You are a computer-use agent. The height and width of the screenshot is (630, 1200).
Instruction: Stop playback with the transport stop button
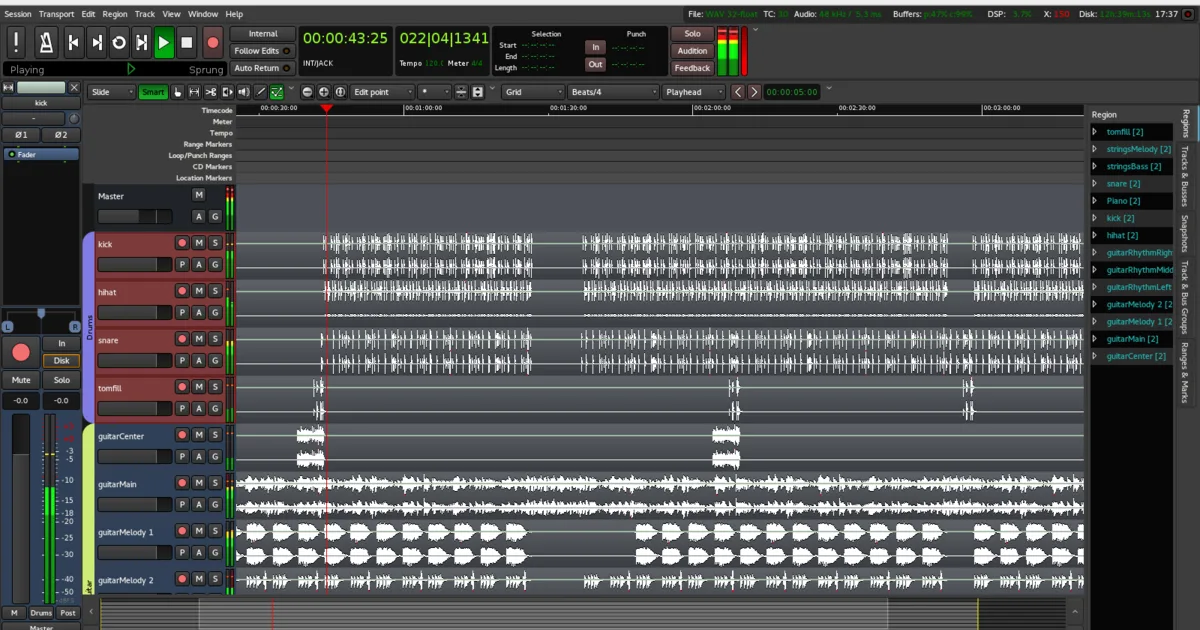(187, 43)
